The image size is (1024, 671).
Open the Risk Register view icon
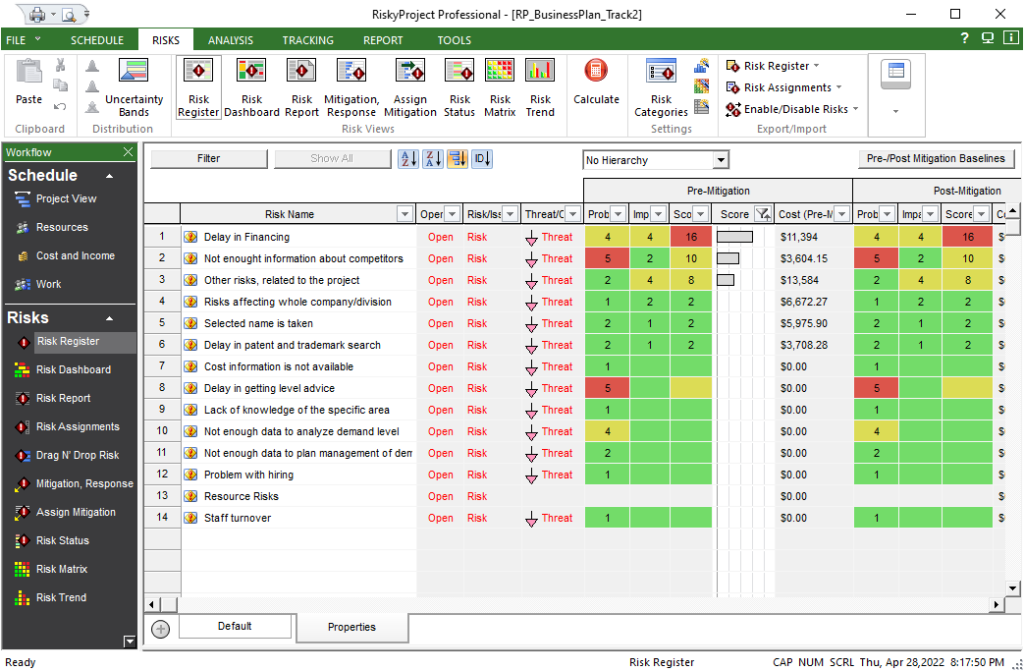pyautogui.click(x=197, y=85)
